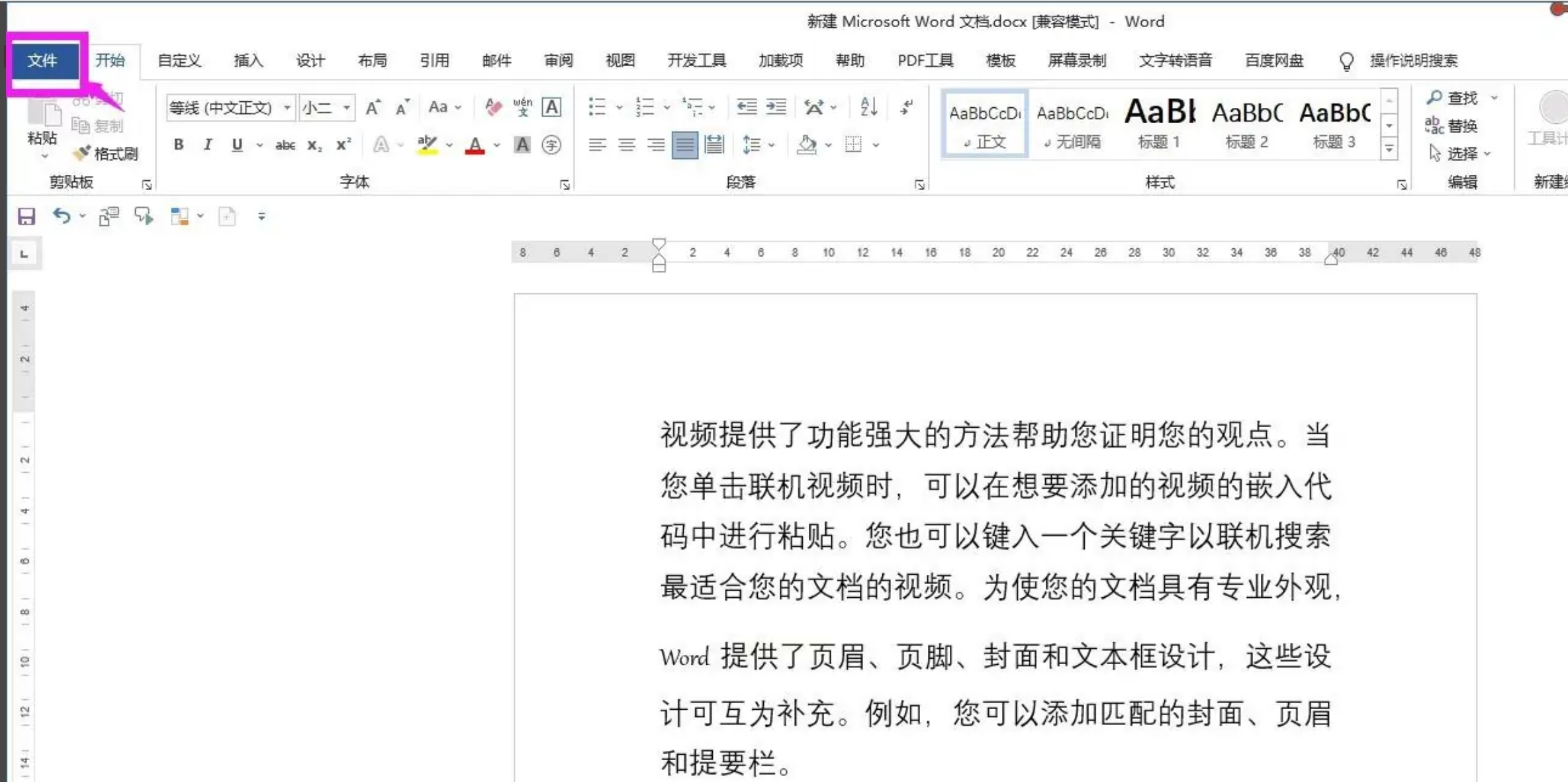Click the increase indent icon
This screenshot has width=1568, height=782.
[x=776, y=107]
